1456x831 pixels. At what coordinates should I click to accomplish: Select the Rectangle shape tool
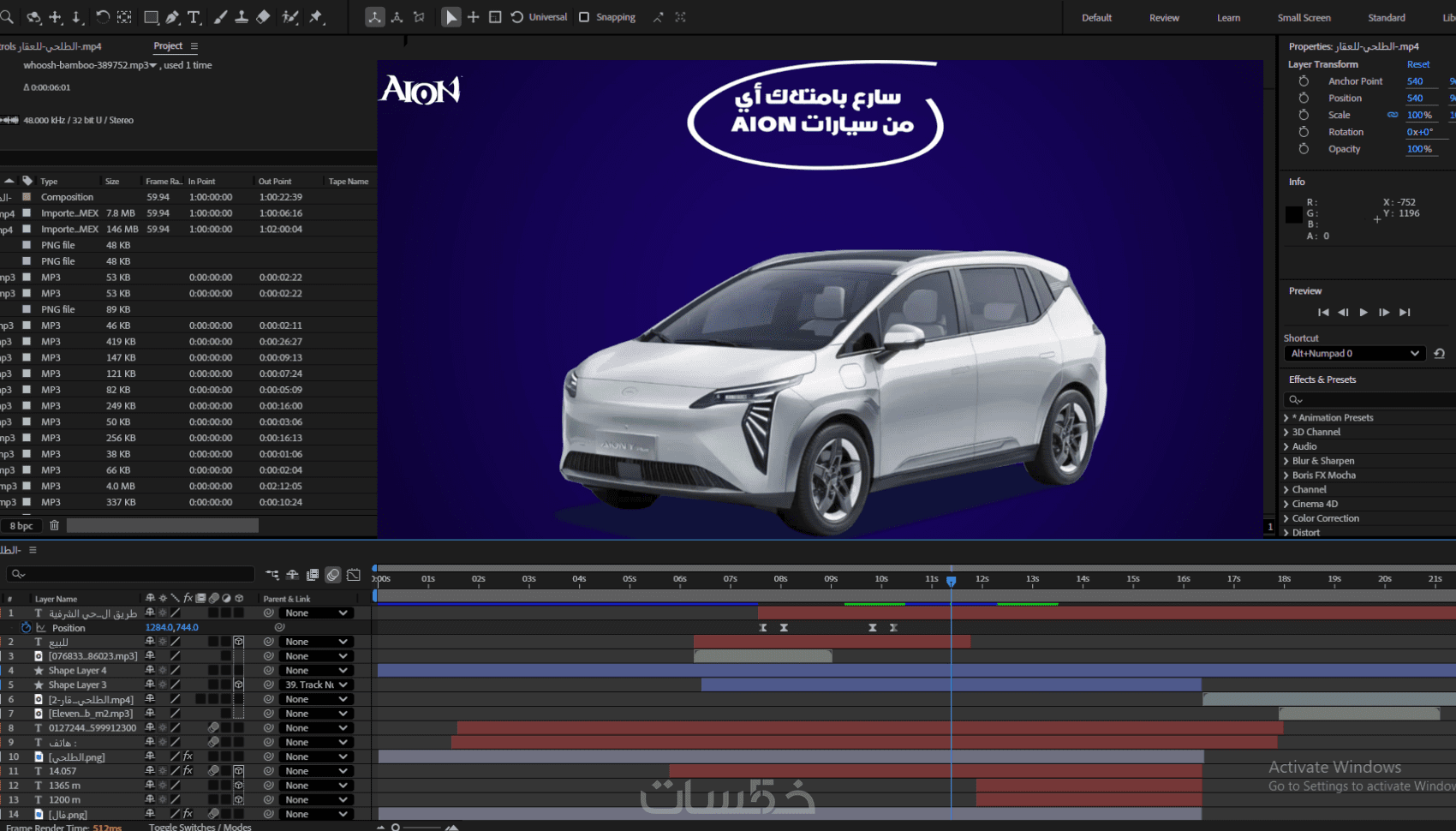click(x=151, y=17)
